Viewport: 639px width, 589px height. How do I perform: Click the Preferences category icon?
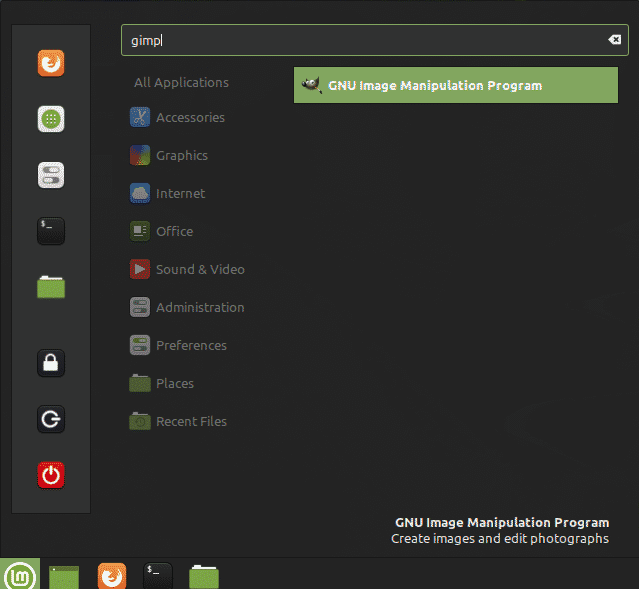coord(140,345)
